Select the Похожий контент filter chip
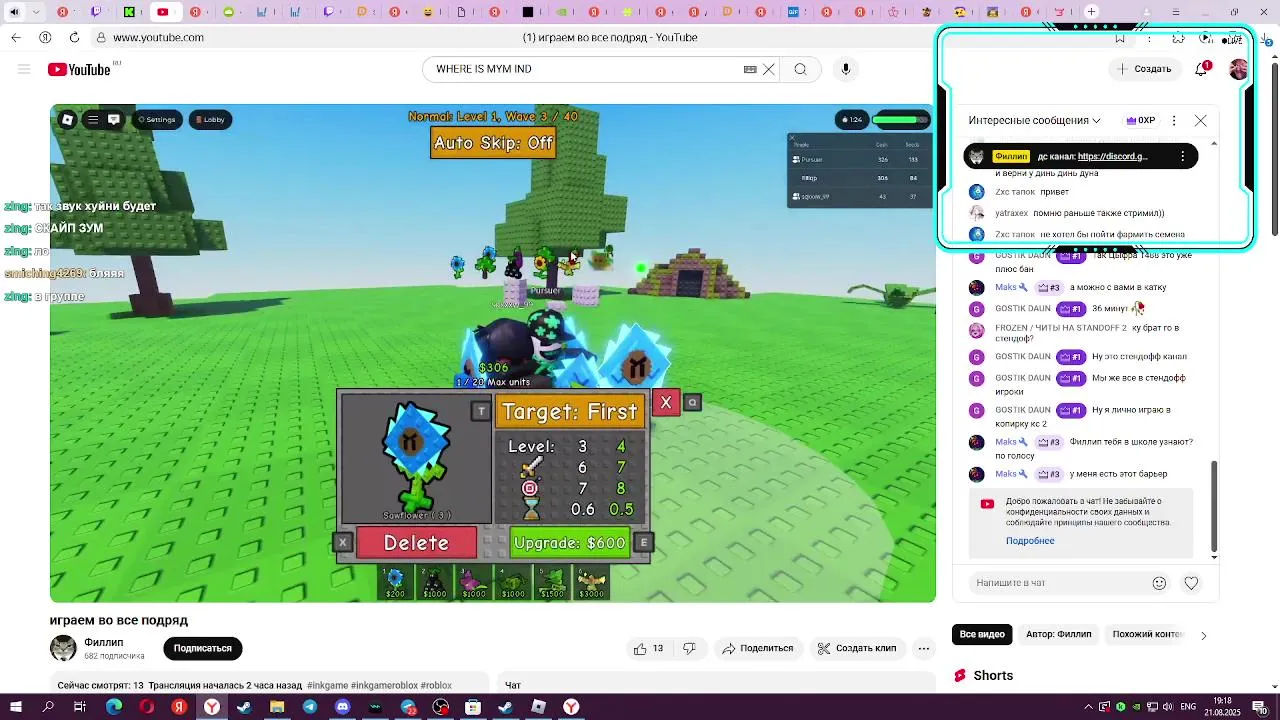The height and width of the screenshot is (720, 1280). (1146, 634)
